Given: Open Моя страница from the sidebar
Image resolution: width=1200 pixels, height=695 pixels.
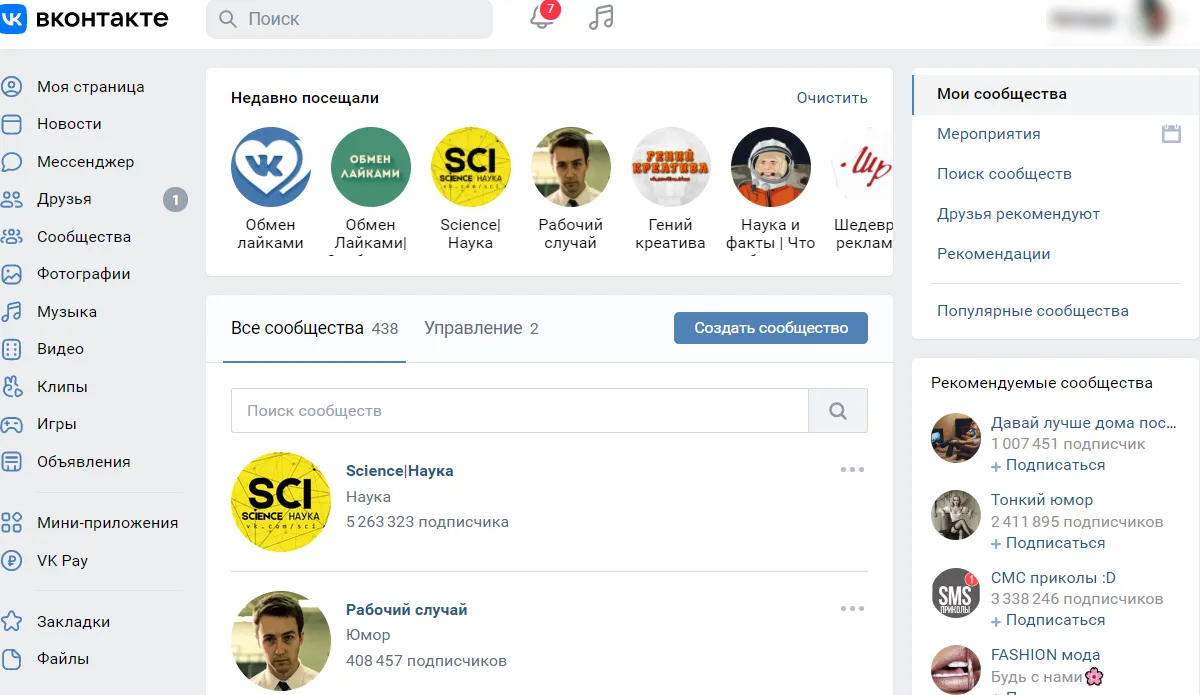Looking at the screenshot, I should pyautogui.click(x=91, y=87).
